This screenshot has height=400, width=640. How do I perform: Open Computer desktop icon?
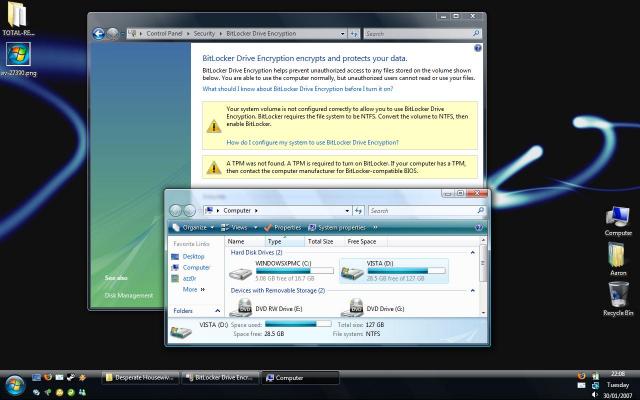click(618, 221)
